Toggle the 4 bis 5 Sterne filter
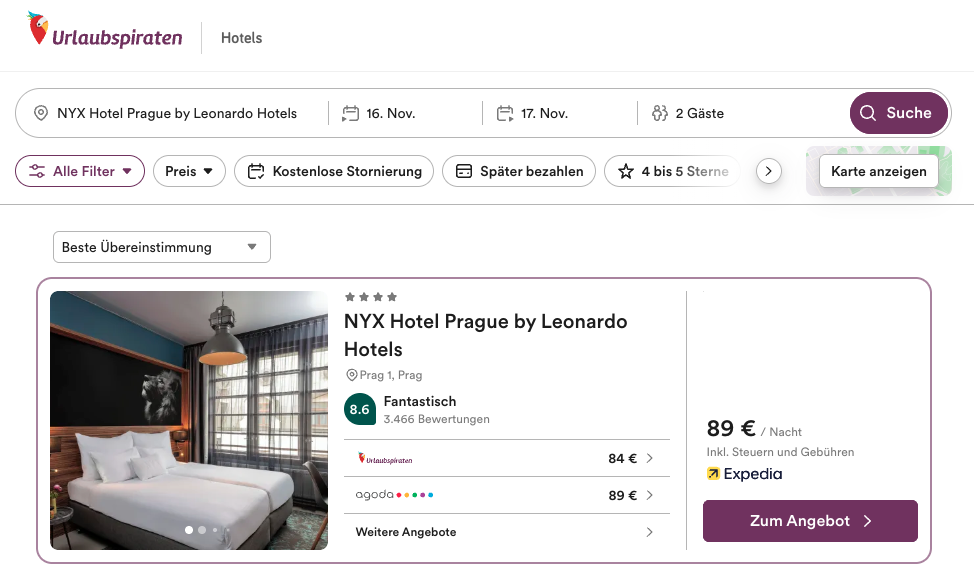Image resolution: width=974 pixels, height=581 pixels. coord(672,171)
